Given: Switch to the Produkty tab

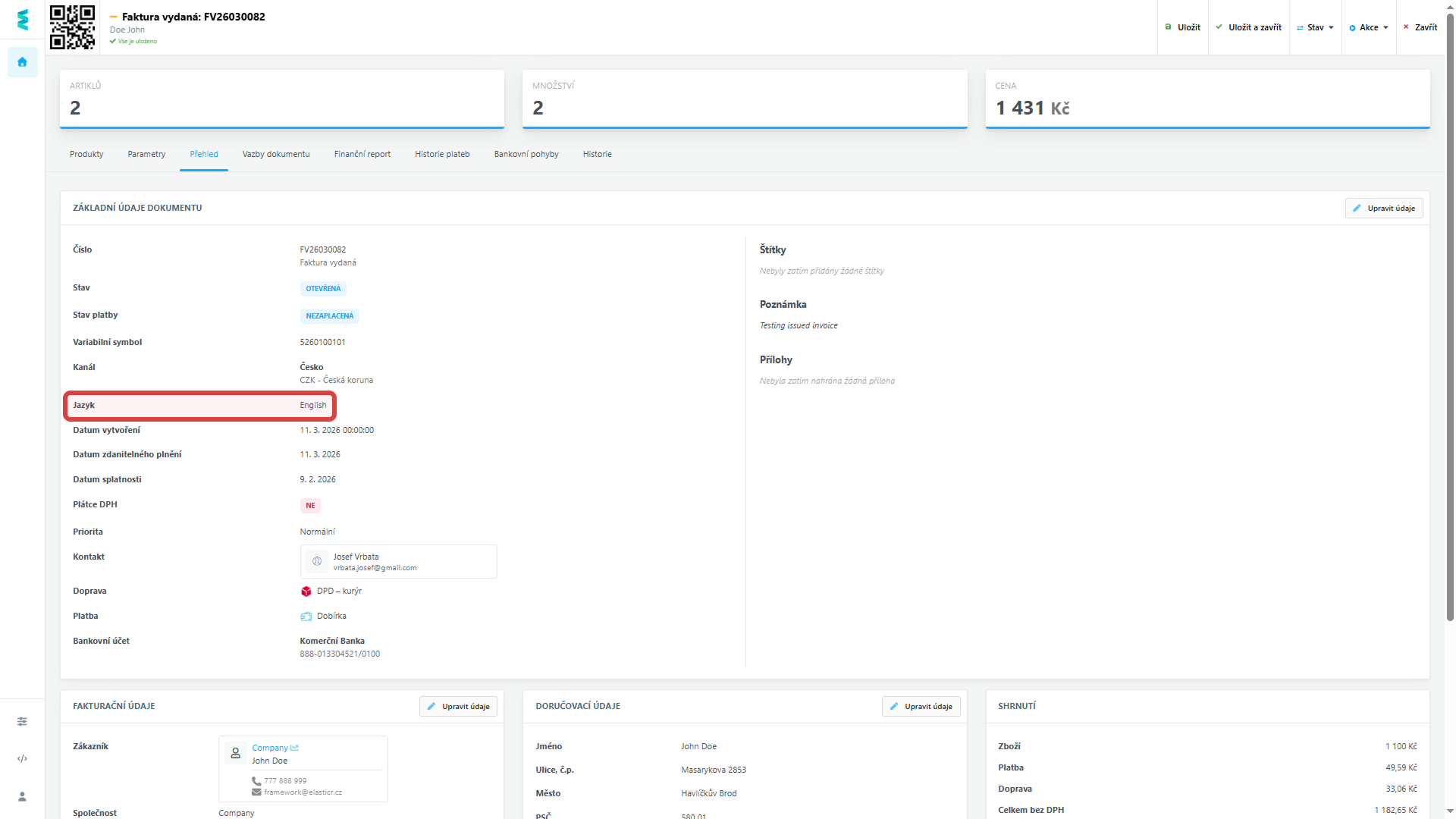Looking at the screenshot, I should coord(86,154).
